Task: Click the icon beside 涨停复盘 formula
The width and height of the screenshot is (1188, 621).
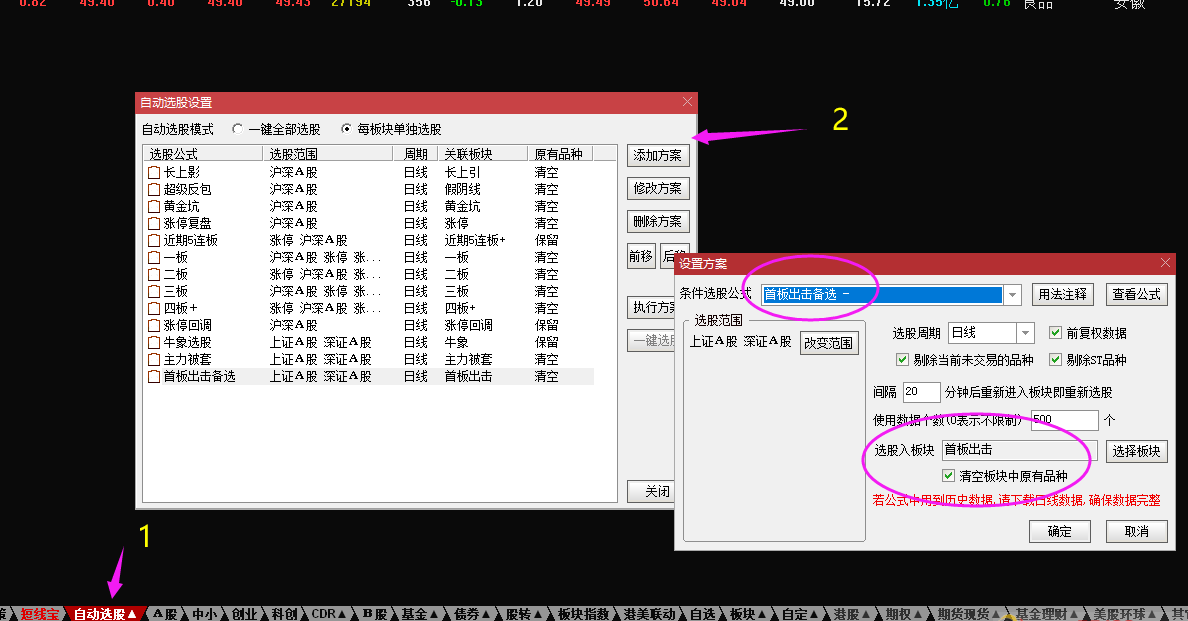Action: [154, 223]
